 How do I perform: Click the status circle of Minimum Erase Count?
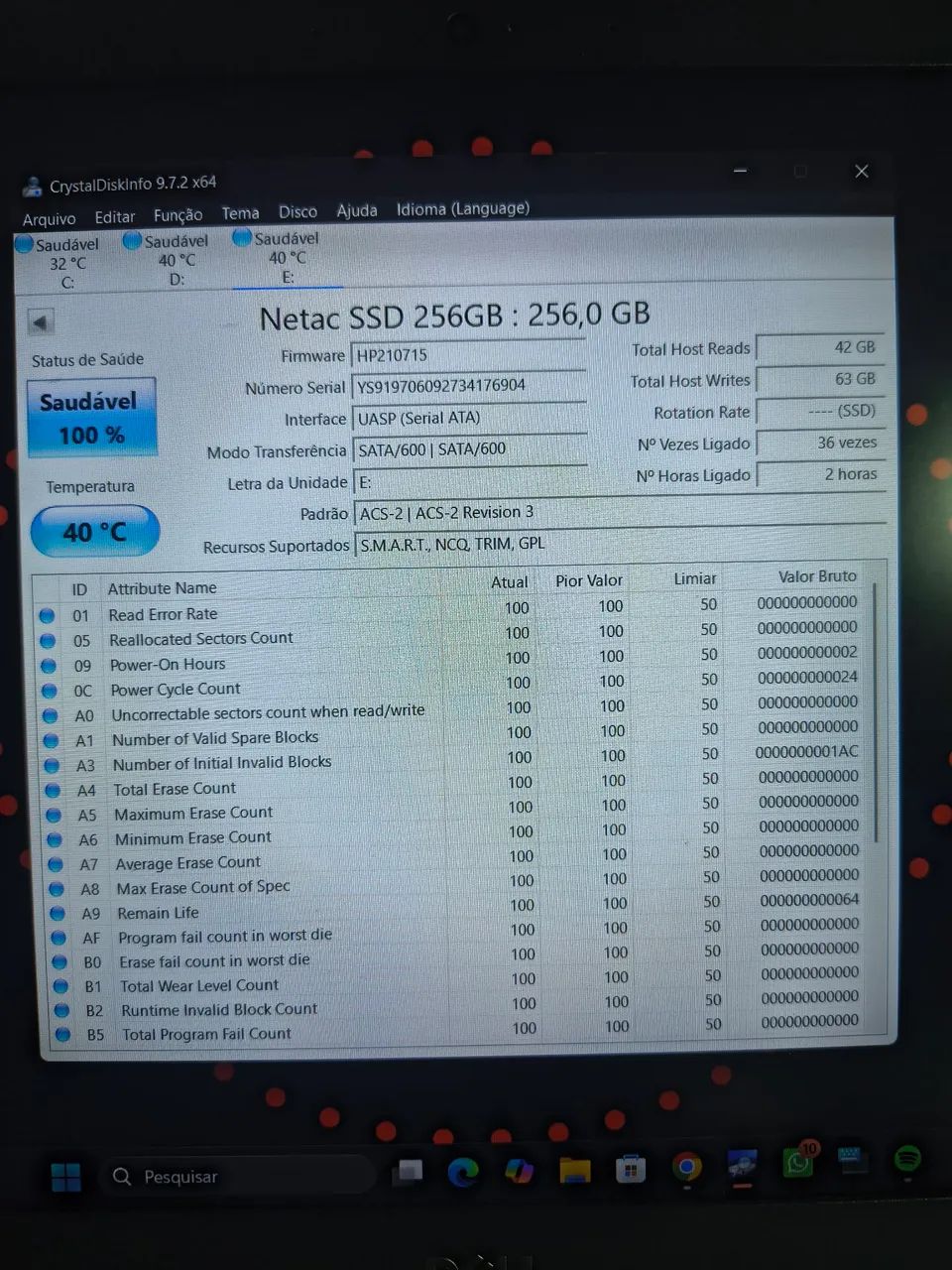[x=56, y=839]
